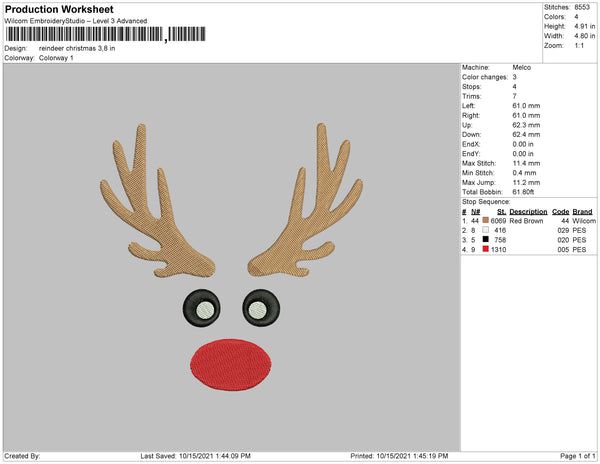Screen dimensions: 600x464
Task: Click the 'Brand' column header
Action: [582, 212]
